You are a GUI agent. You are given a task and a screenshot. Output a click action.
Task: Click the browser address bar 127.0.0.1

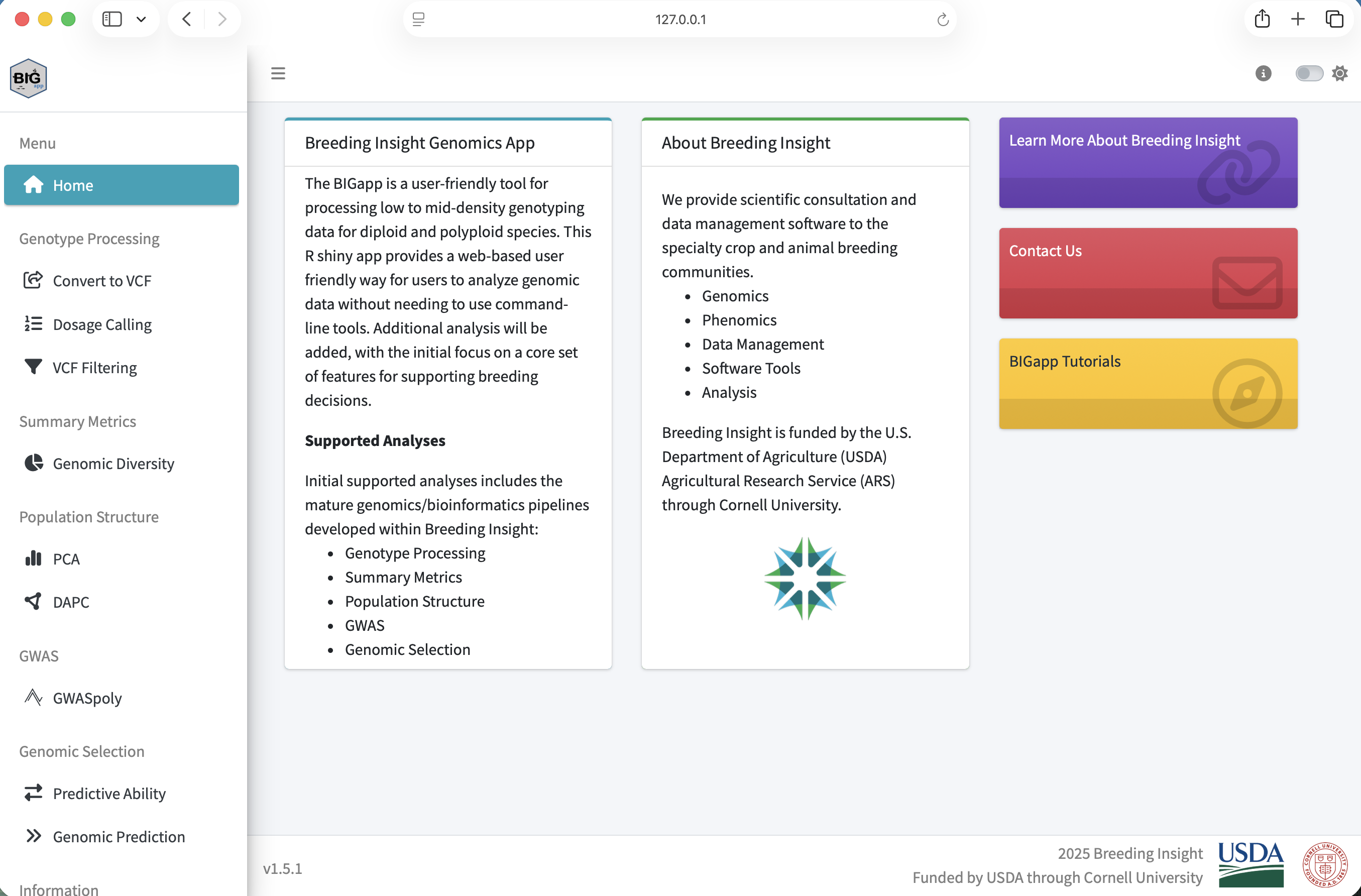[x=680, y=19]
